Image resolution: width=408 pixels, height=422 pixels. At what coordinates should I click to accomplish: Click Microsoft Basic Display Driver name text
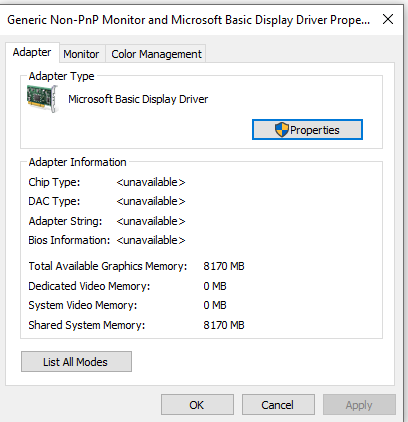[x=138, y=99]
